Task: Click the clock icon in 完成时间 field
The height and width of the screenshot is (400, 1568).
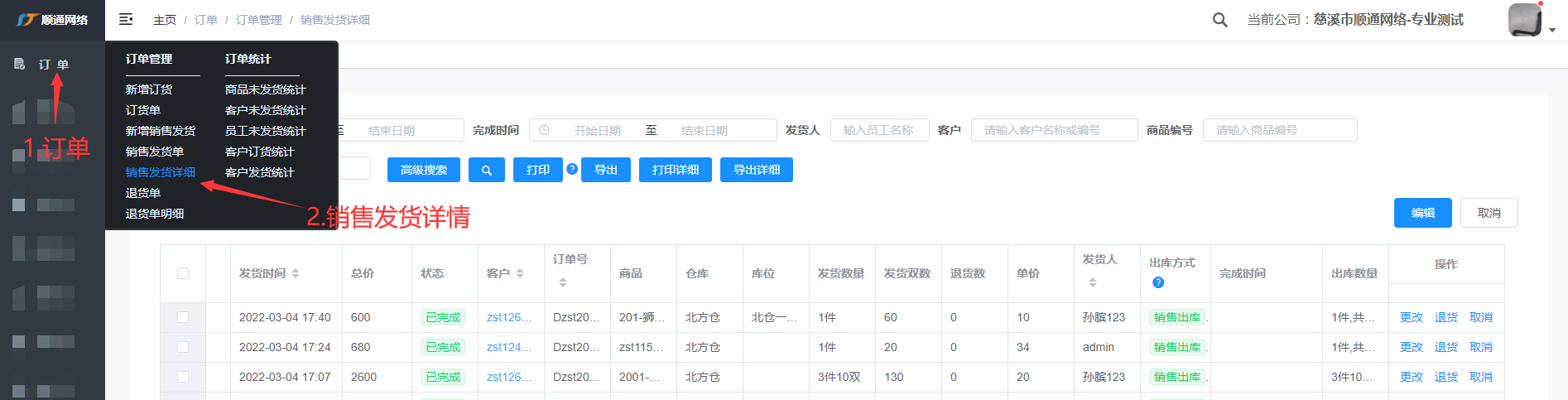Action: click(544, 130)
